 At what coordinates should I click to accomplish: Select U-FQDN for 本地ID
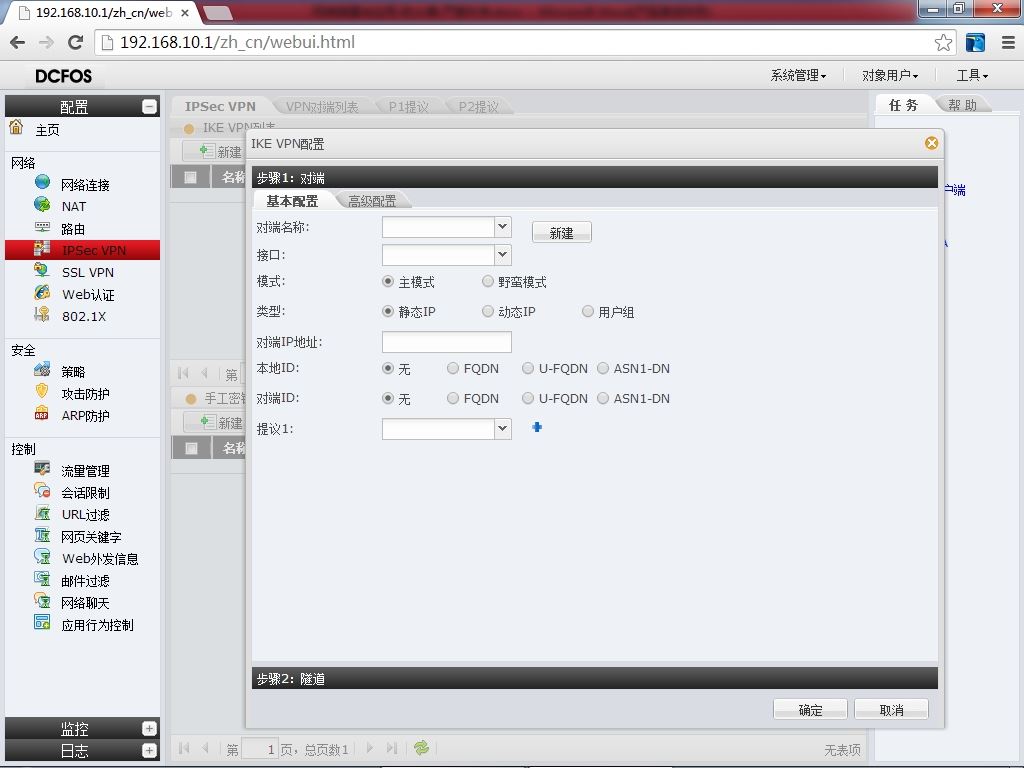(x=528, y=368)
